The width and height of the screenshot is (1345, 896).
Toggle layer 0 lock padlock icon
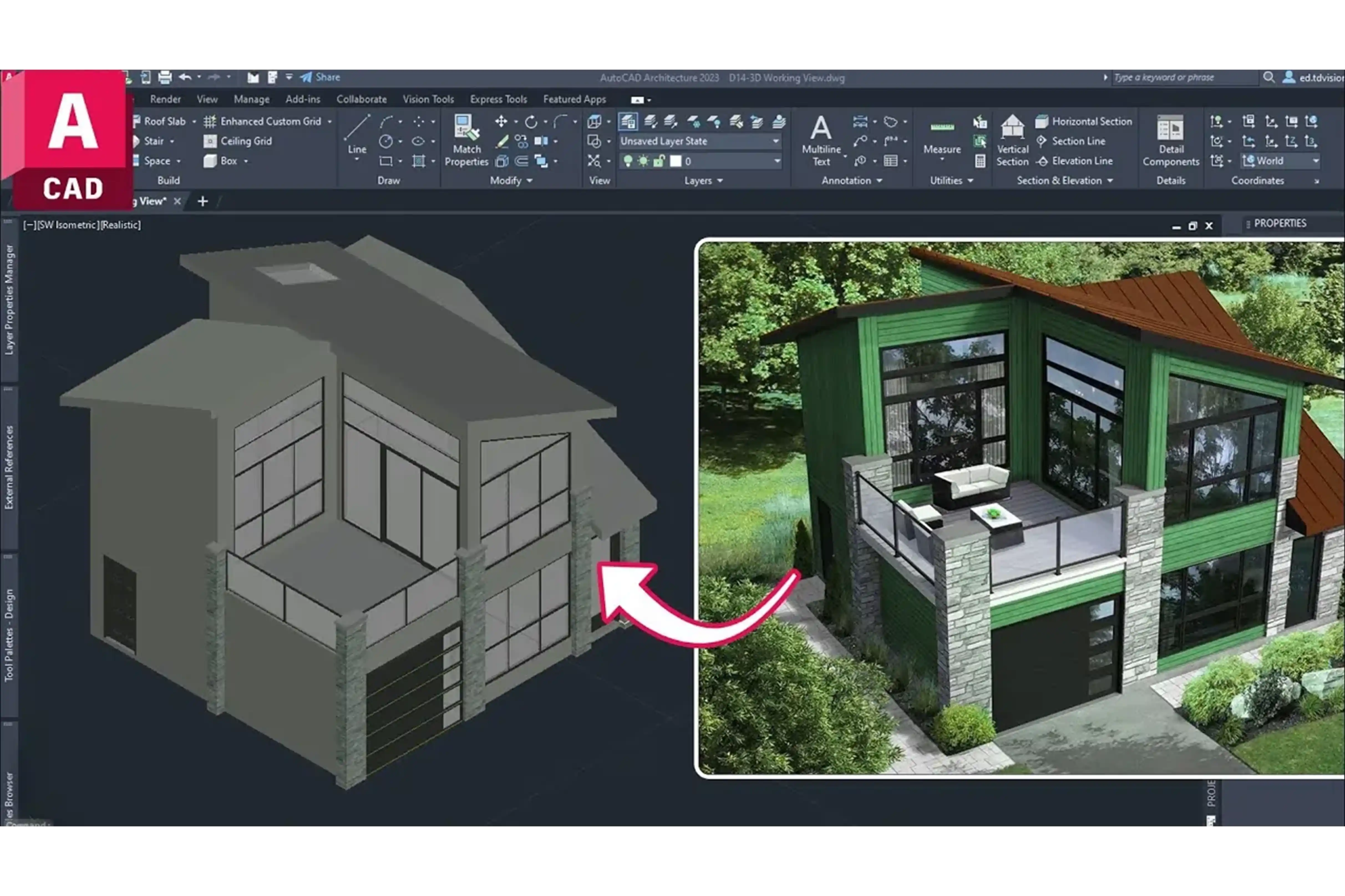click(x=659, y=161)
